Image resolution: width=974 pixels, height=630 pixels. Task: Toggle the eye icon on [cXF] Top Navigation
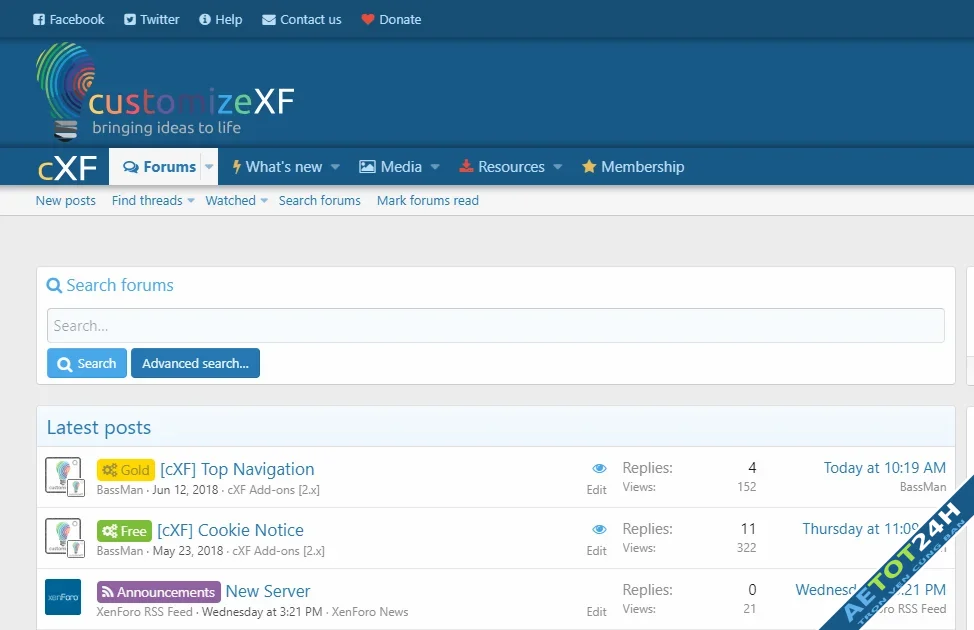click(x=599, y=467)
